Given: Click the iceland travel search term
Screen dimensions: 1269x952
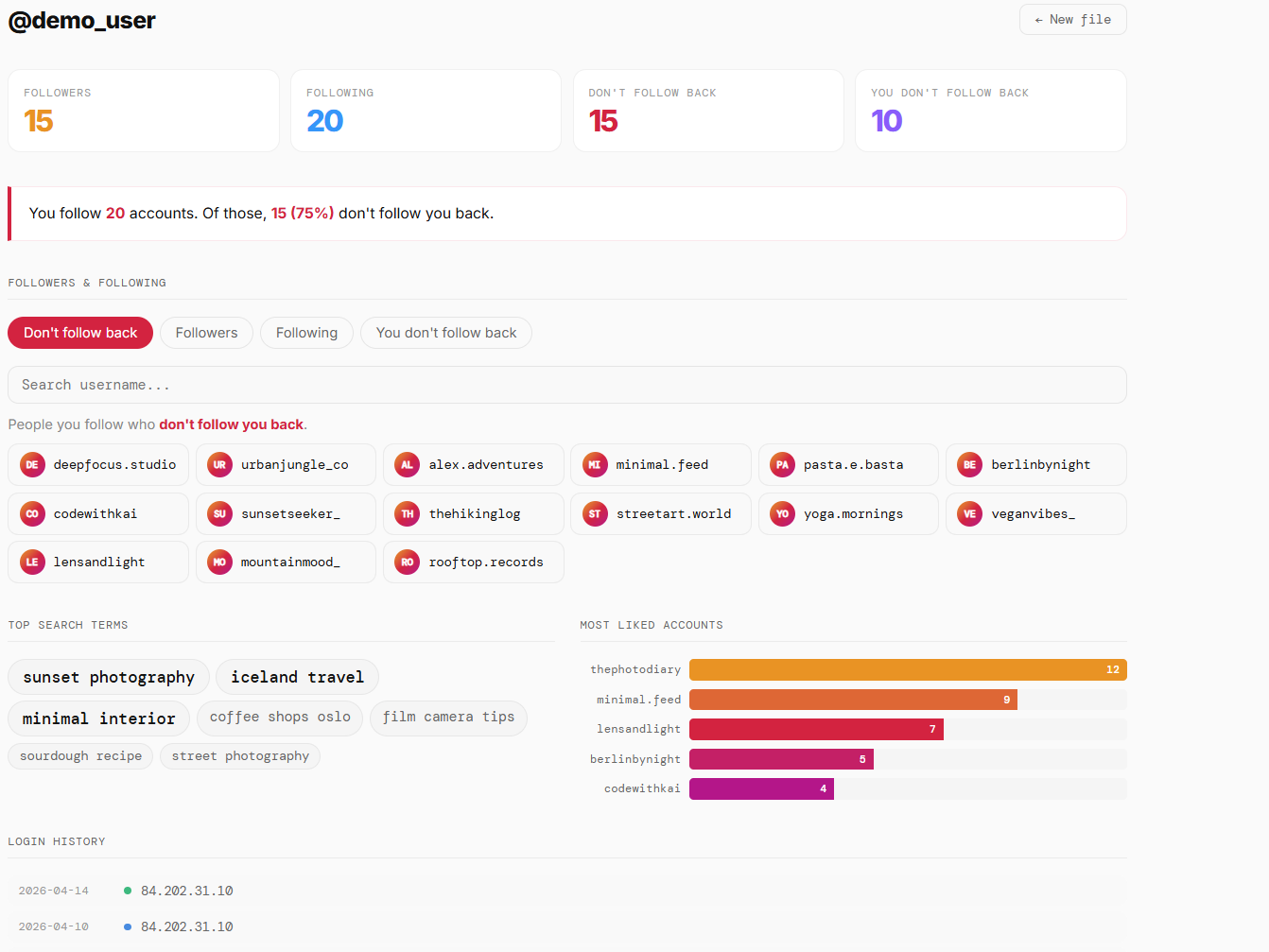Looking at the screenshot, I should pos(297,677).
